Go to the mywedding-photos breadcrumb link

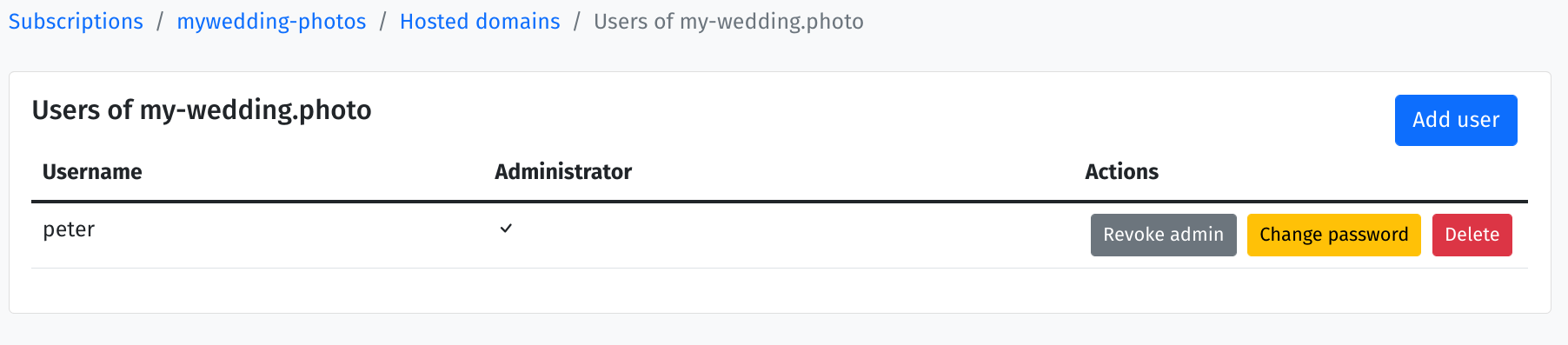click(271, 22)
